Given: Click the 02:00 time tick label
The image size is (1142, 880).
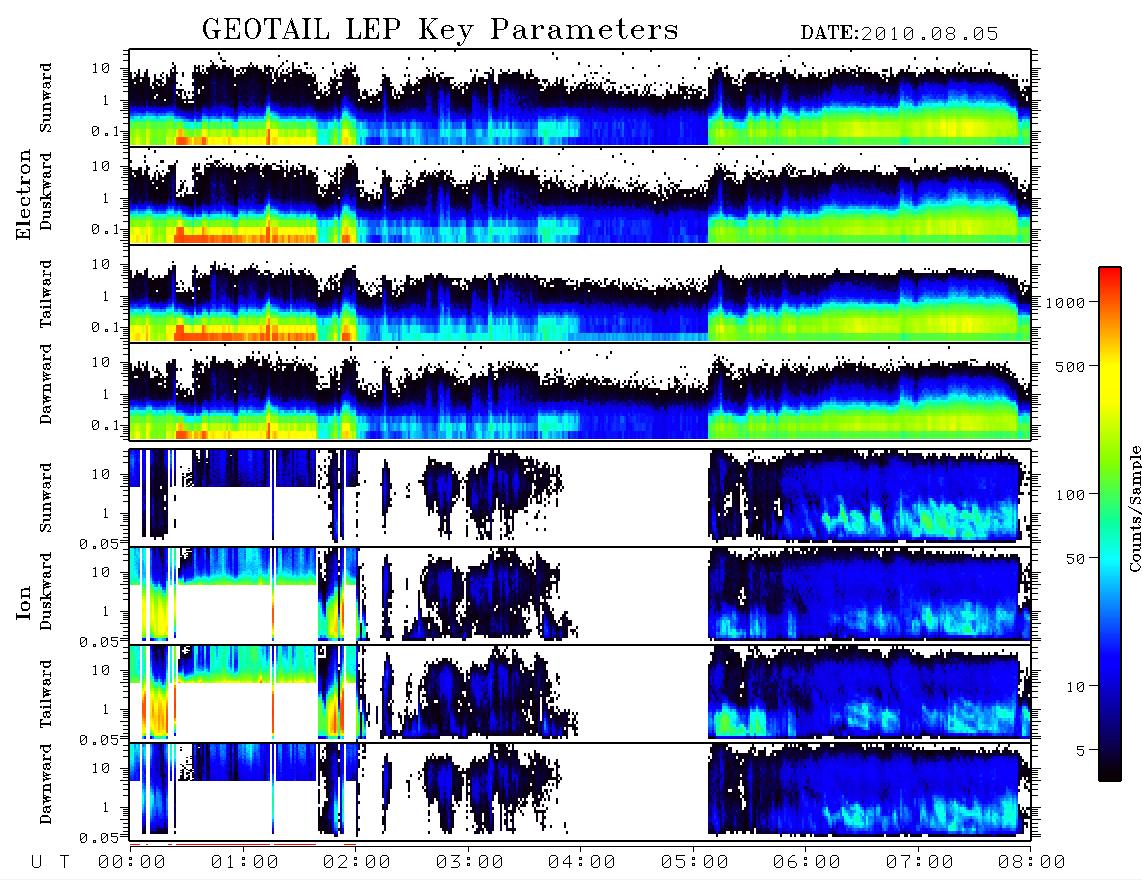Looking at the screenshot, I should coord(357,862).
